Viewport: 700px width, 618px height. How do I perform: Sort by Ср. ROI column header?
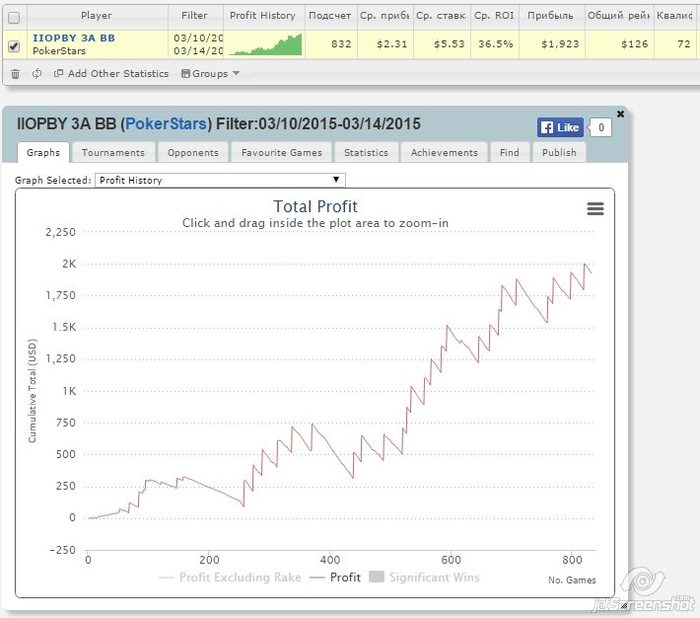click(494, 16)
